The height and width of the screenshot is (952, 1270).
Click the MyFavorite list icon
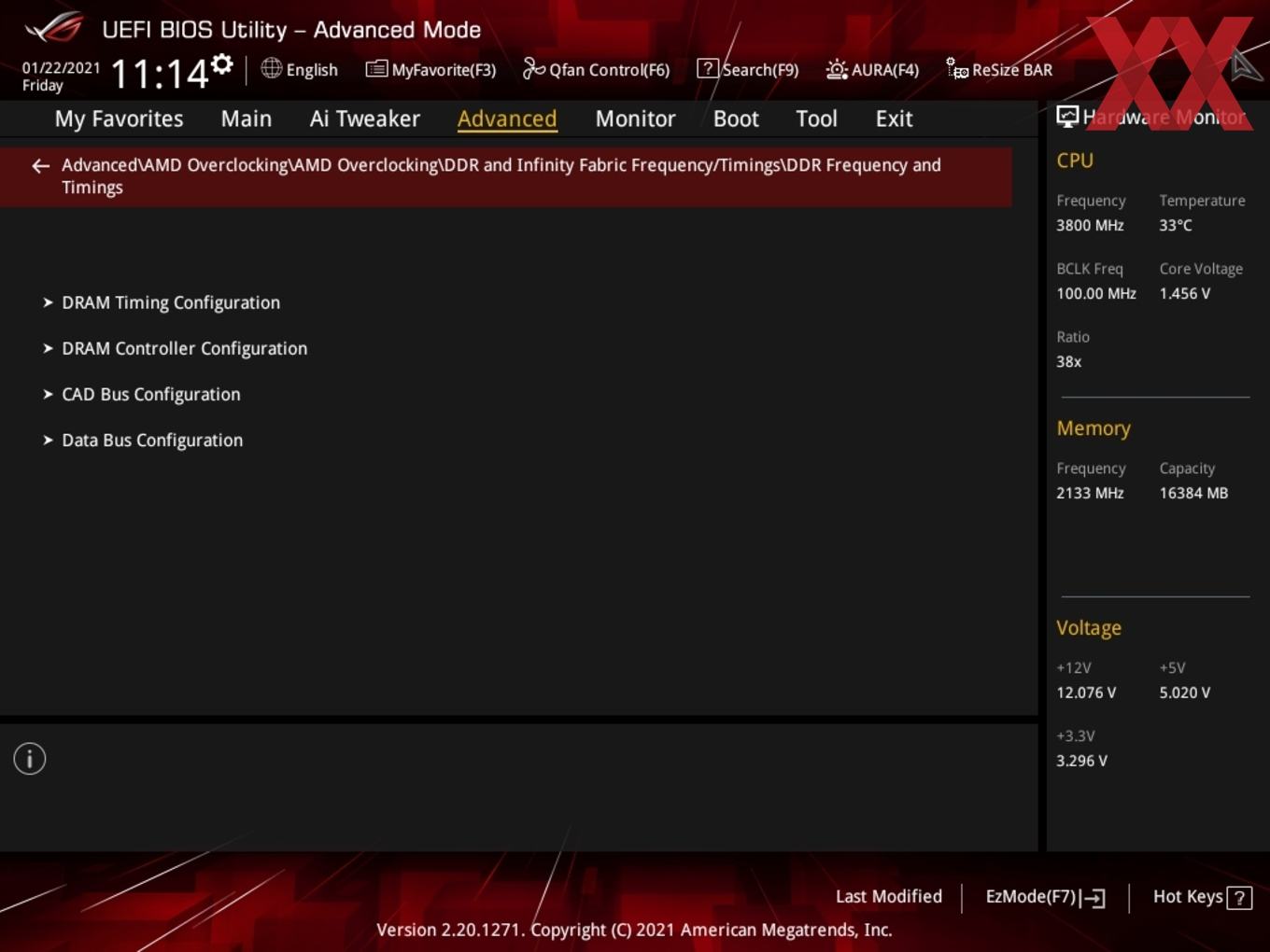click(376, 69)
